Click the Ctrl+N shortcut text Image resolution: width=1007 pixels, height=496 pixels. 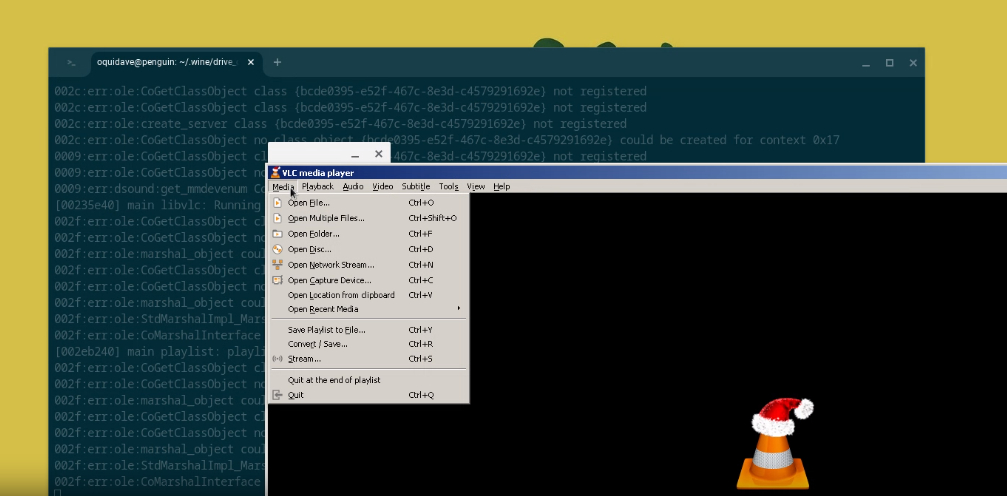421,265
